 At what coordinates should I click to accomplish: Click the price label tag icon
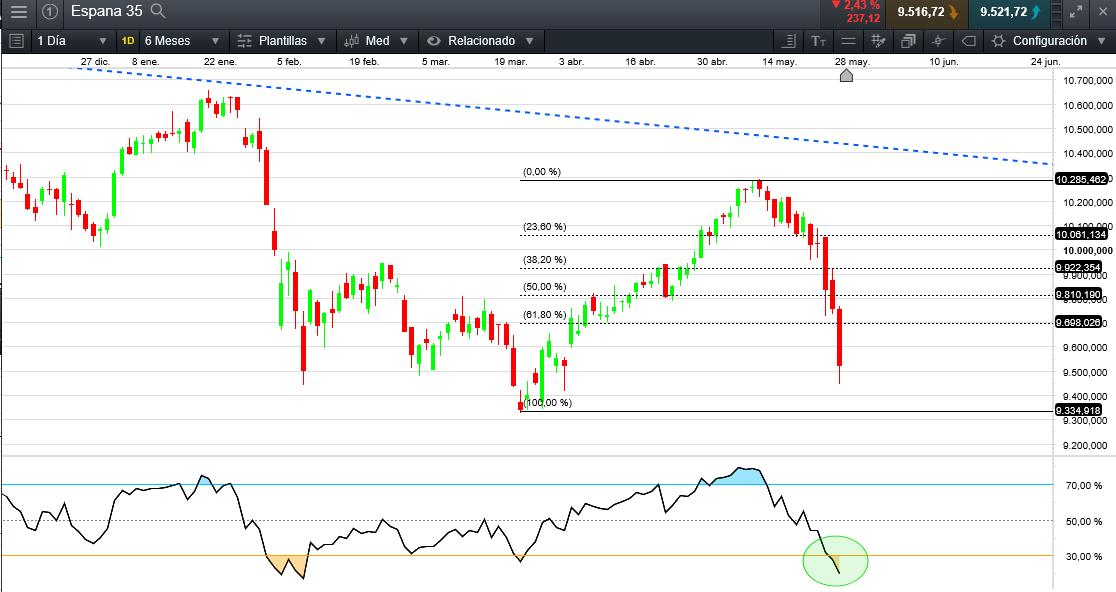(x=969, y=41)
